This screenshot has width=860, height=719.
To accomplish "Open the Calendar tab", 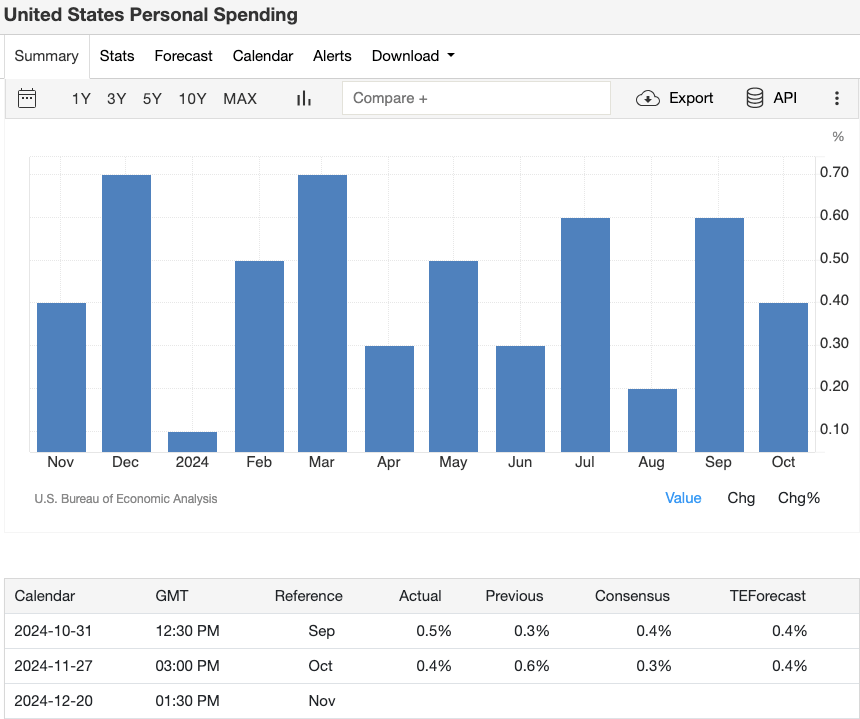I will point(262,56).
